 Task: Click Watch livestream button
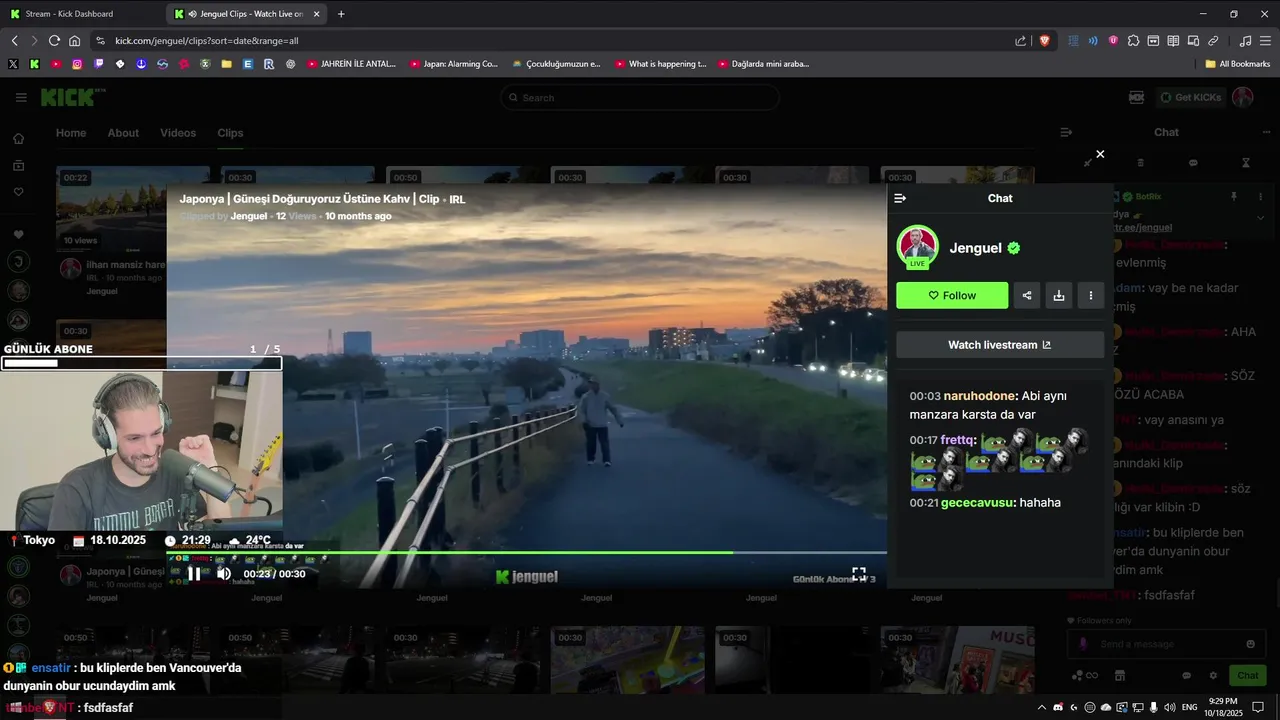[1000, 345]
